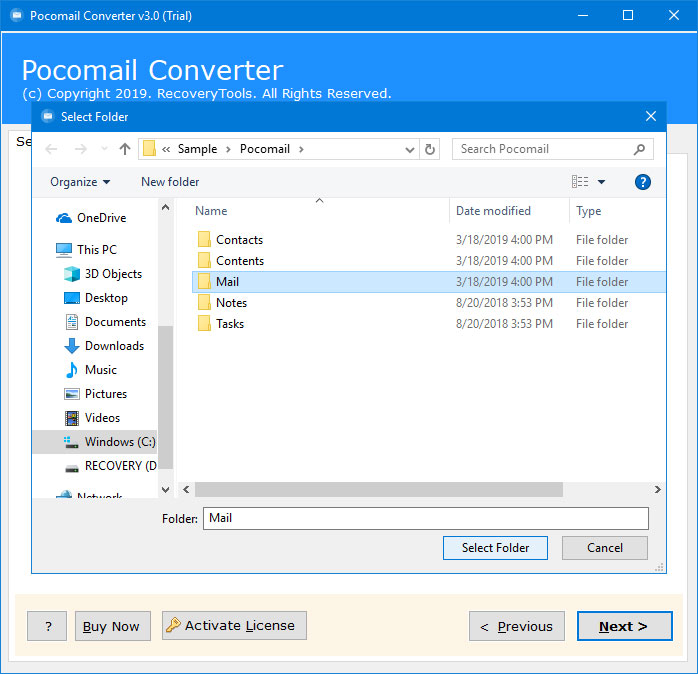Go up one folder level

coord(125,149)
